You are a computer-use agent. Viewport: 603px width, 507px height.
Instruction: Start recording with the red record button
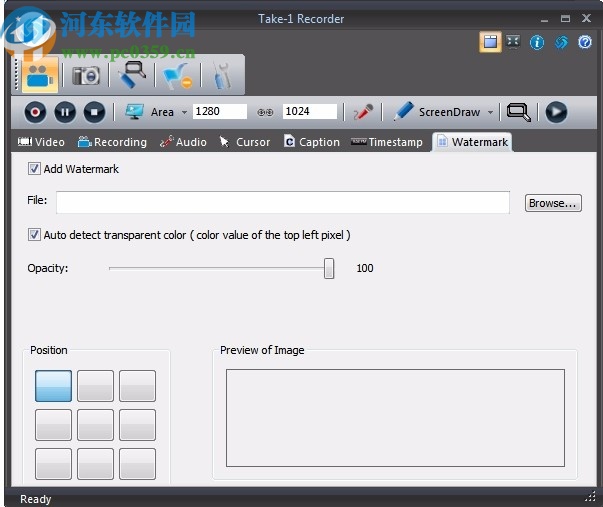tap(35, 112)
